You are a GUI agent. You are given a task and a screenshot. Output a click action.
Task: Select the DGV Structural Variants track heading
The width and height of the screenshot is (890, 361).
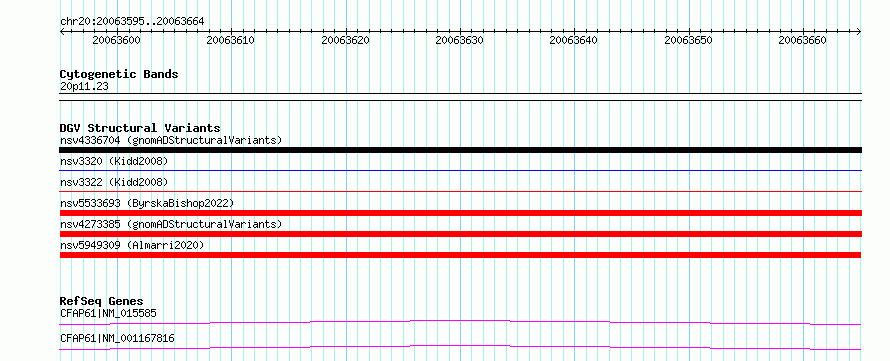click(140, 128)
